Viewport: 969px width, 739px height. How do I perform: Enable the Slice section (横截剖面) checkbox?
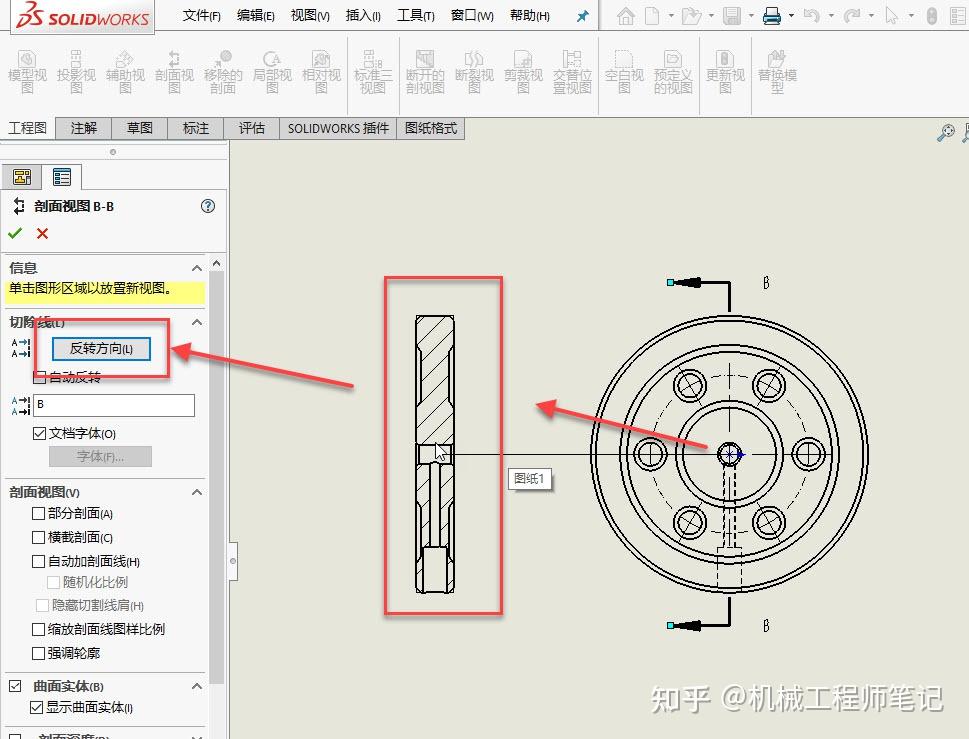pyautogui.click(x=38, y=538)
